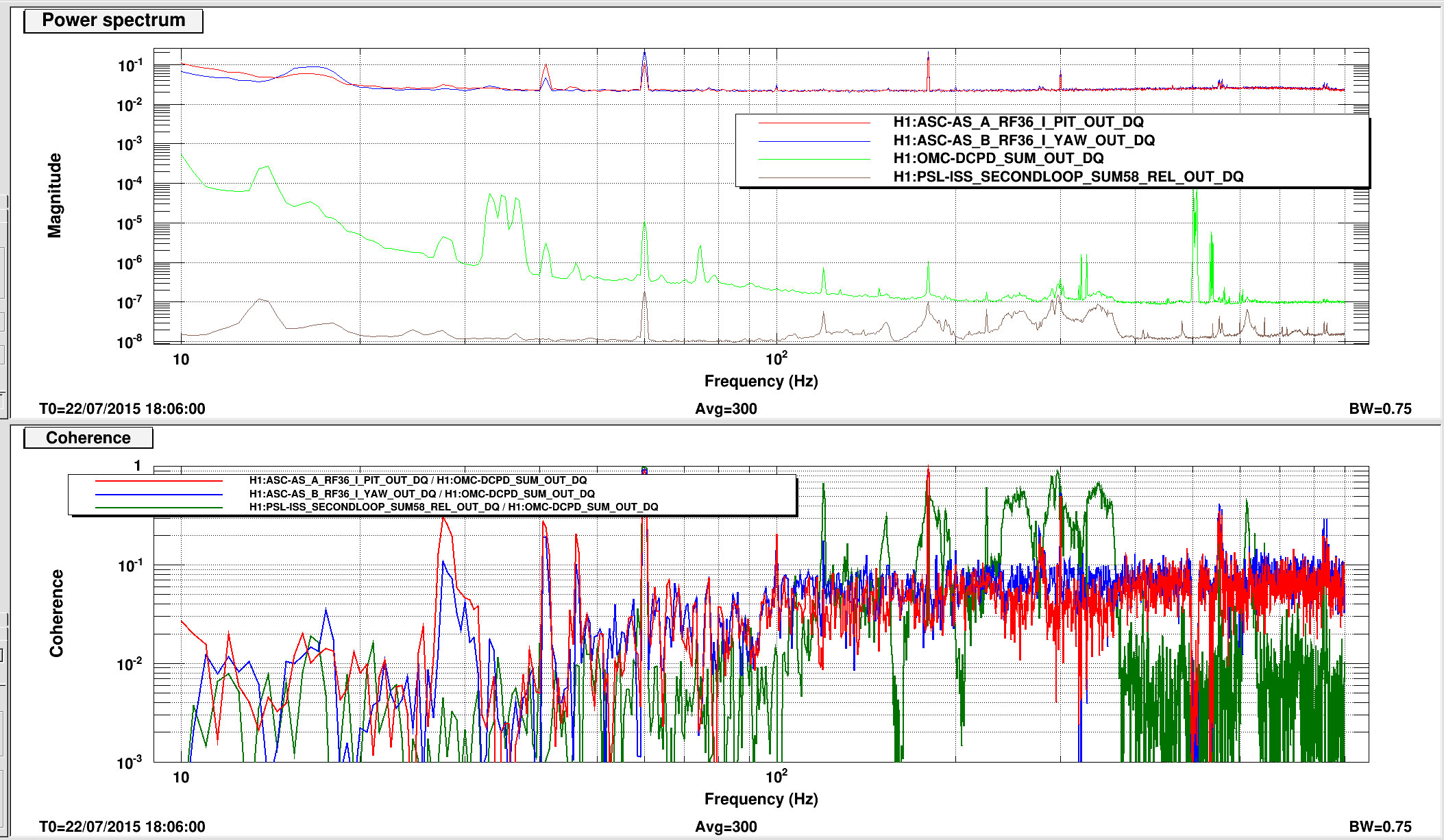Click BW=0.75 below Power spectrum plot
This screenshot has width=1444, height=840.
point(1380,409)
